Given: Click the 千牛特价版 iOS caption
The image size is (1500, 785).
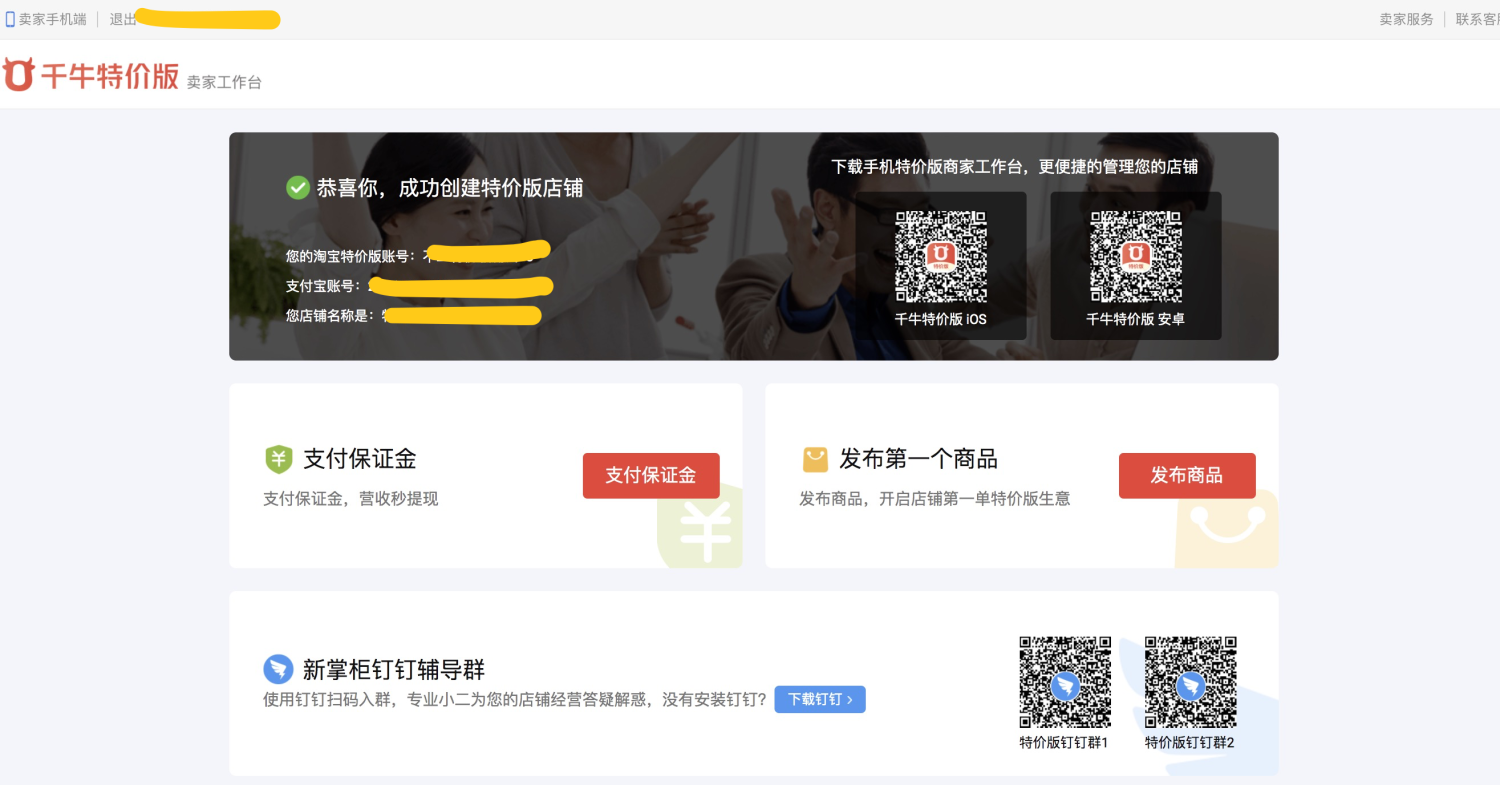Looking at the screenshot, I should click(940, 319).
